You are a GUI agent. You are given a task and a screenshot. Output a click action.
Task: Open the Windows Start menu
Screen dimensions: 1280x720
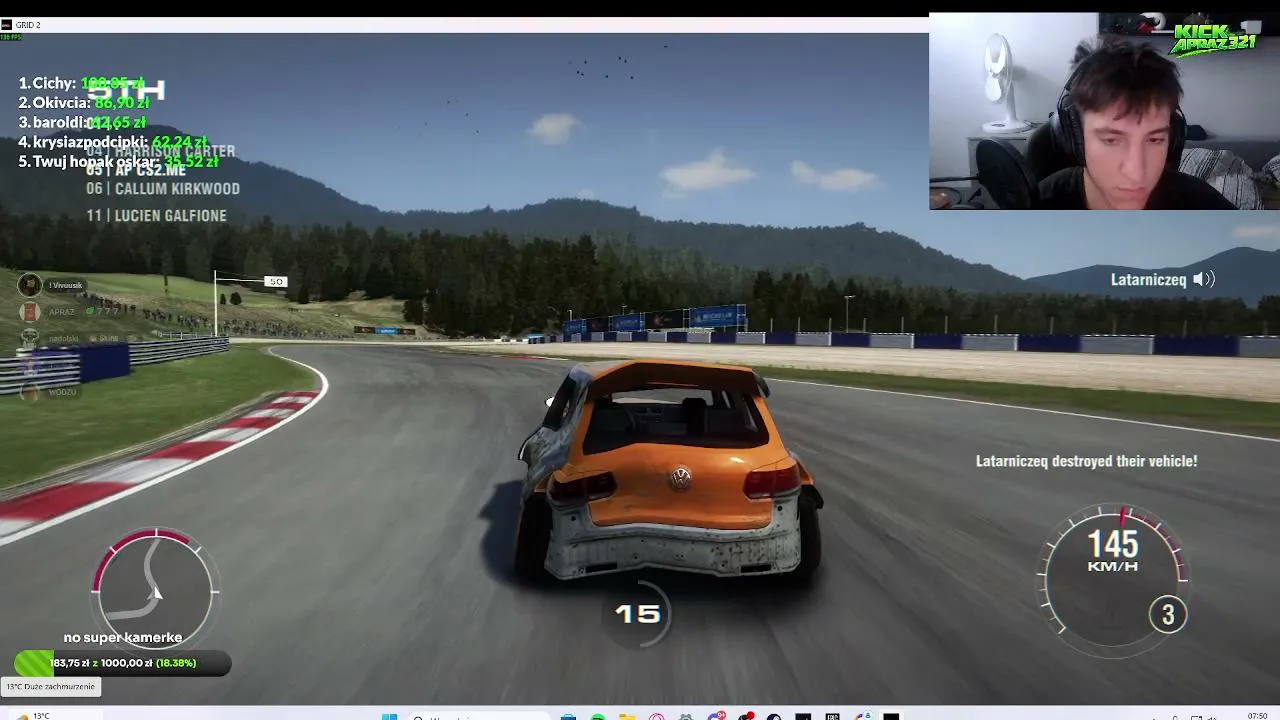pyautogui.click(x=390, y=716)
